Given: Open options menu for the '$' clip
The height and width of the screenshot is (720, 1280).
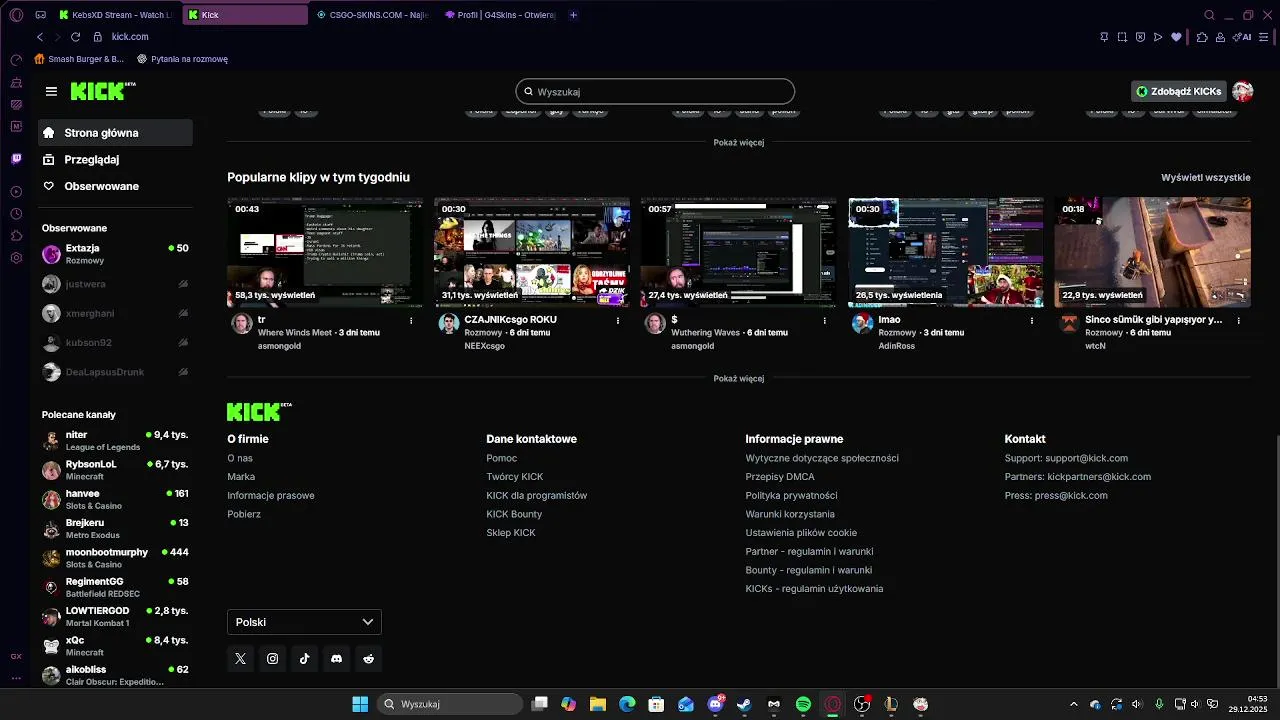Looking at the screenshot, I should coord(825,321).
